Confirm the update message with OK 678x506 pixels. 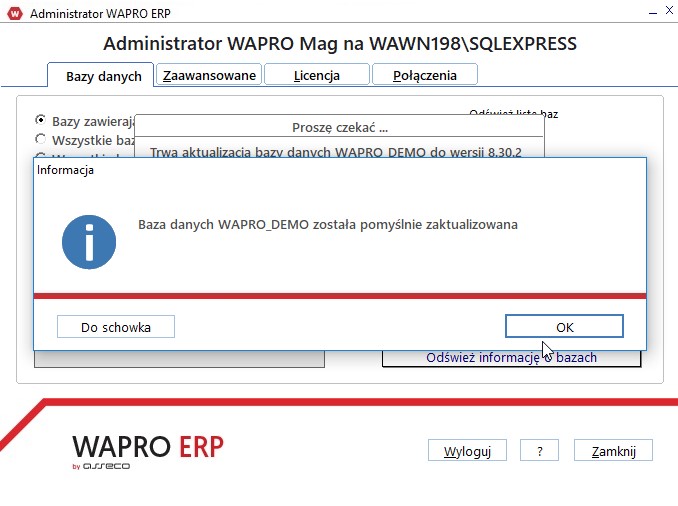pos(564,326)
